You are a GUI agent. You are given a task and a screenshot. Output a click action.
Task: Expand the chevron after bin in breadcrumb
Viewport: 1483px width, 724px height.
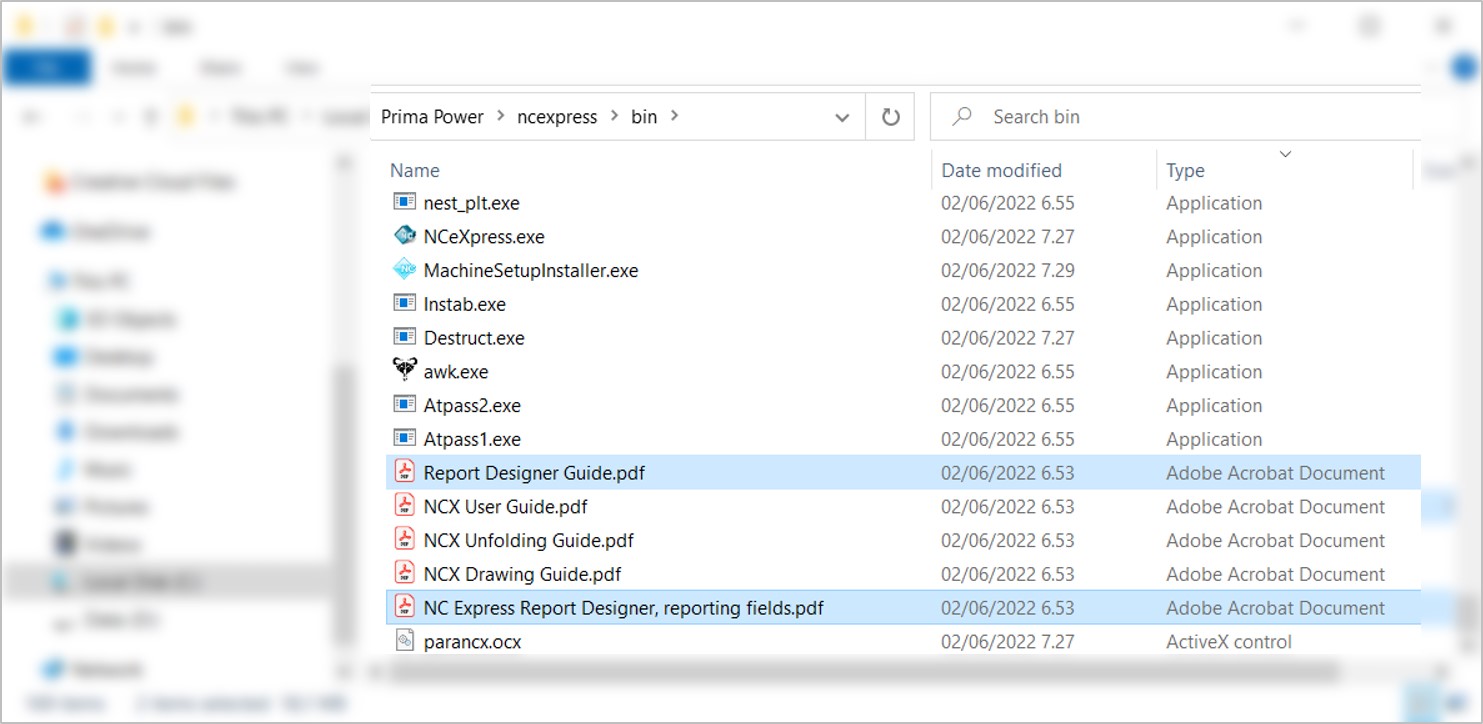[674, 116]
